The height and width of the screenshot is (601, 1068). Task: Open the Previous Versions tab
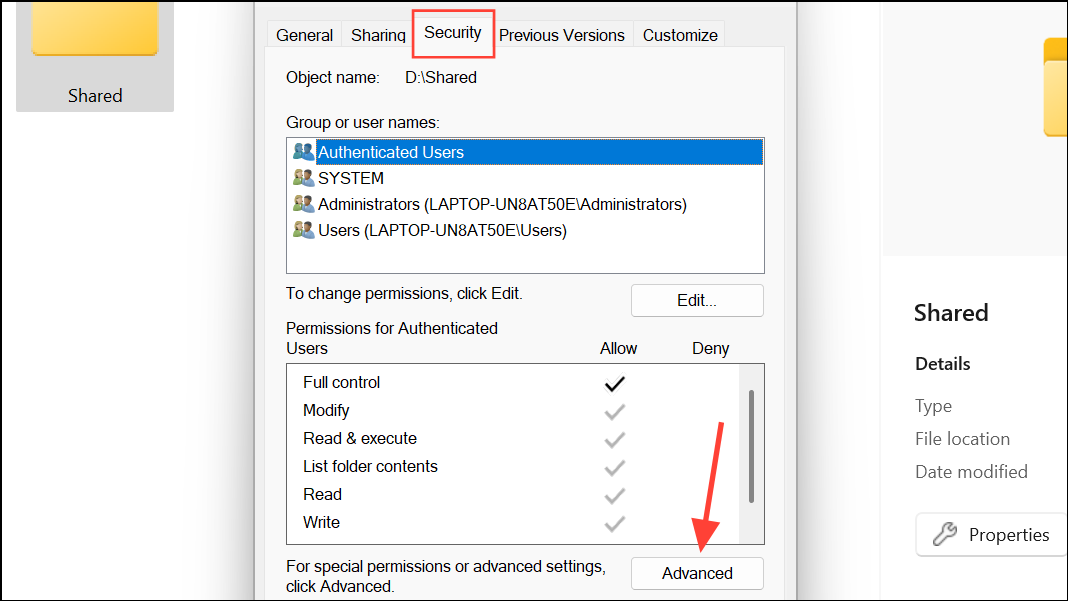(x=561, y=35)
